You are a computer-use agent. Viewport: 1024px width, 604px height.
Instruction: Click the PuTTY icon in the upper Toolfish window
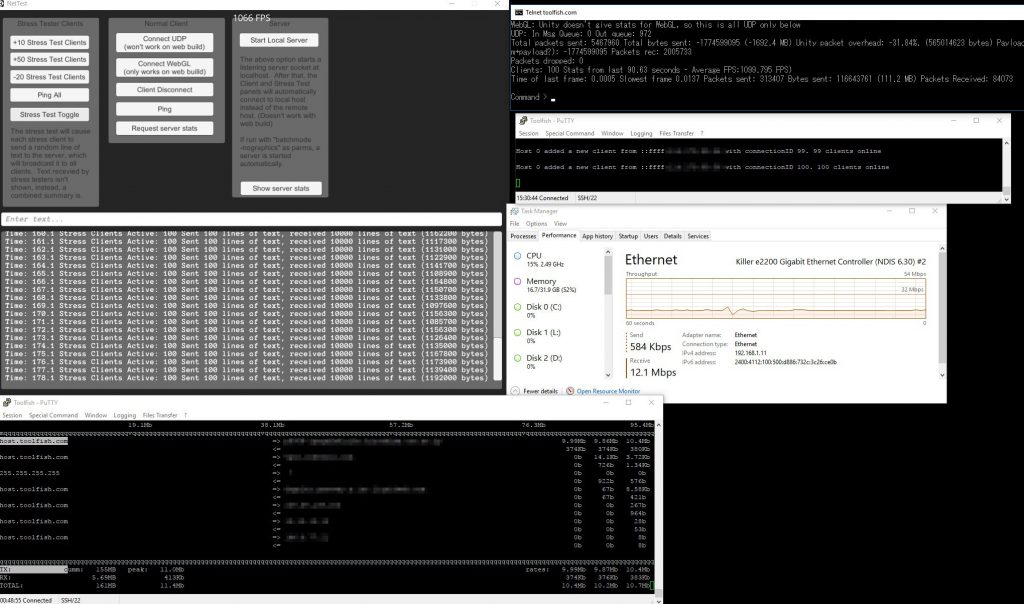coord(522,121)
